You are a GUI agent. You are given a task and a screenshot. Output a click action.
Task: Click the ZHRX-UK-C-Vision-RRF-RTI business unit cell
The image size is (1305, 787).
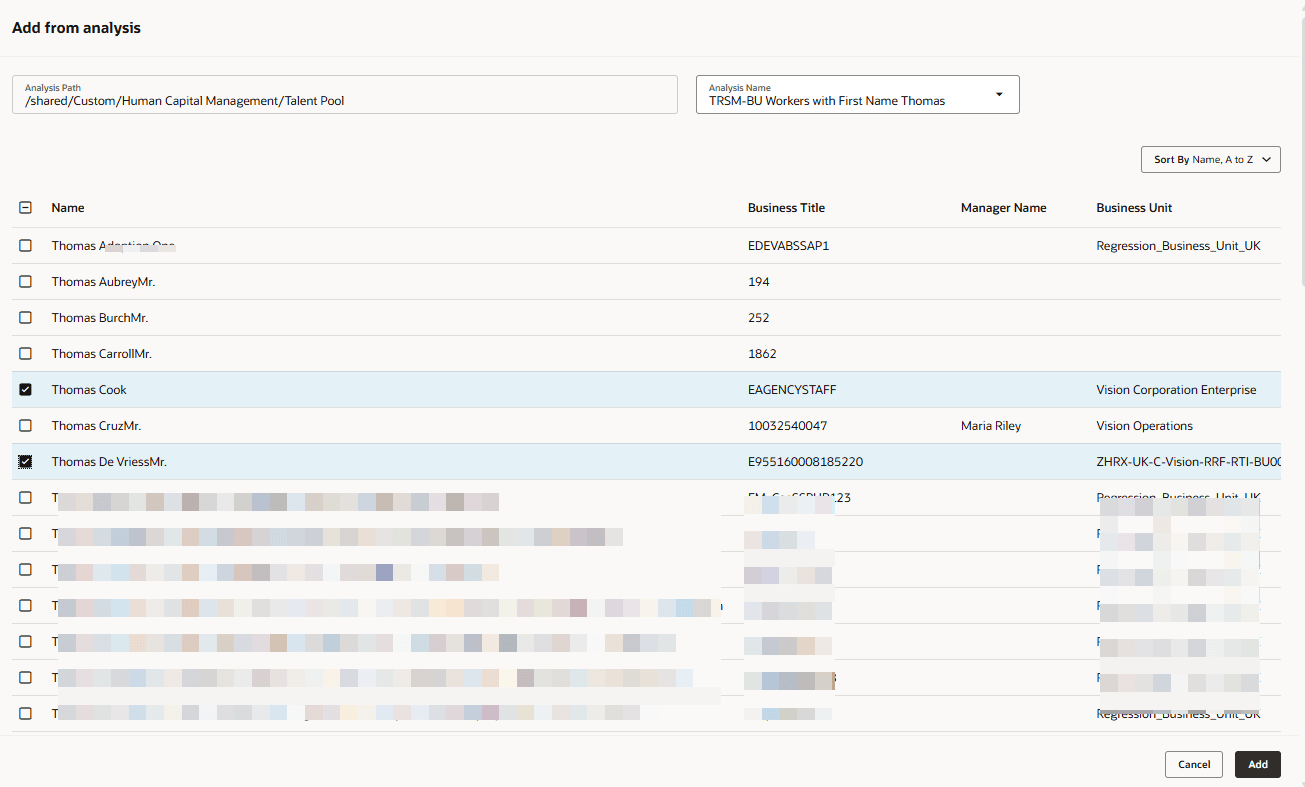(1189, 462)
